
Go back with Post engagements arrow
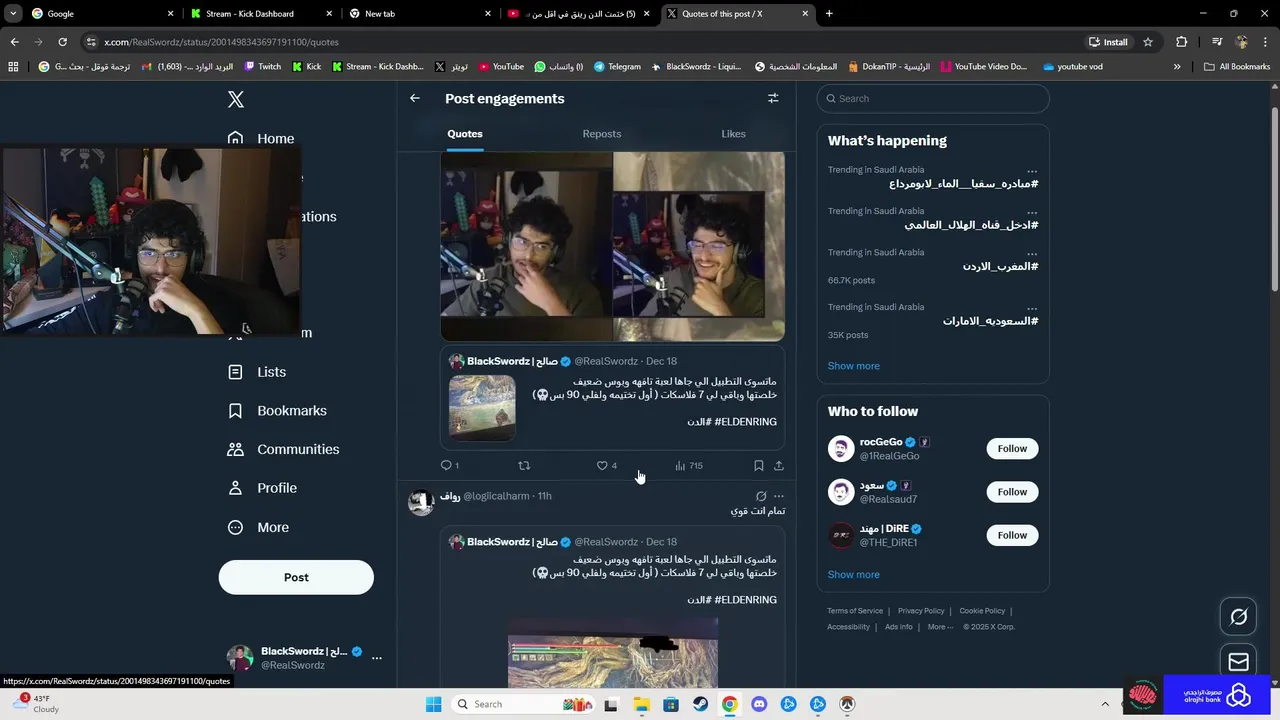pyautogui.click(x=415, y=98)
